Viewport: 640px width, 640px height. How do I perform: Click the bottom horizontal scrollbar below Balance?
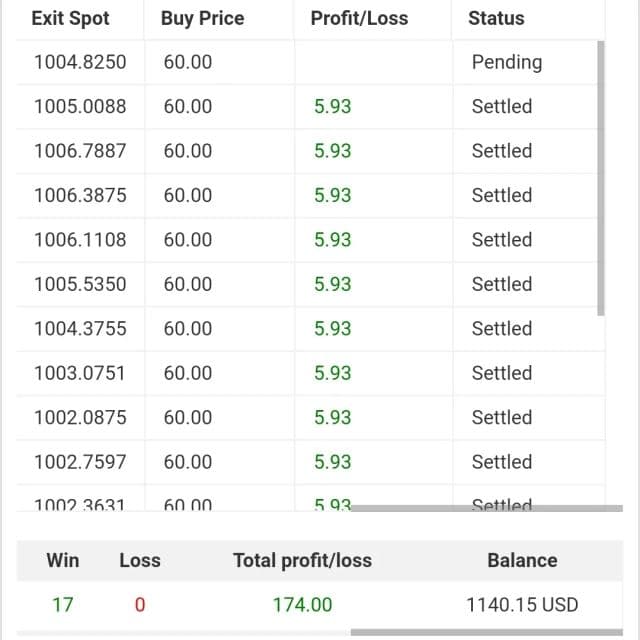click(487, 632)
